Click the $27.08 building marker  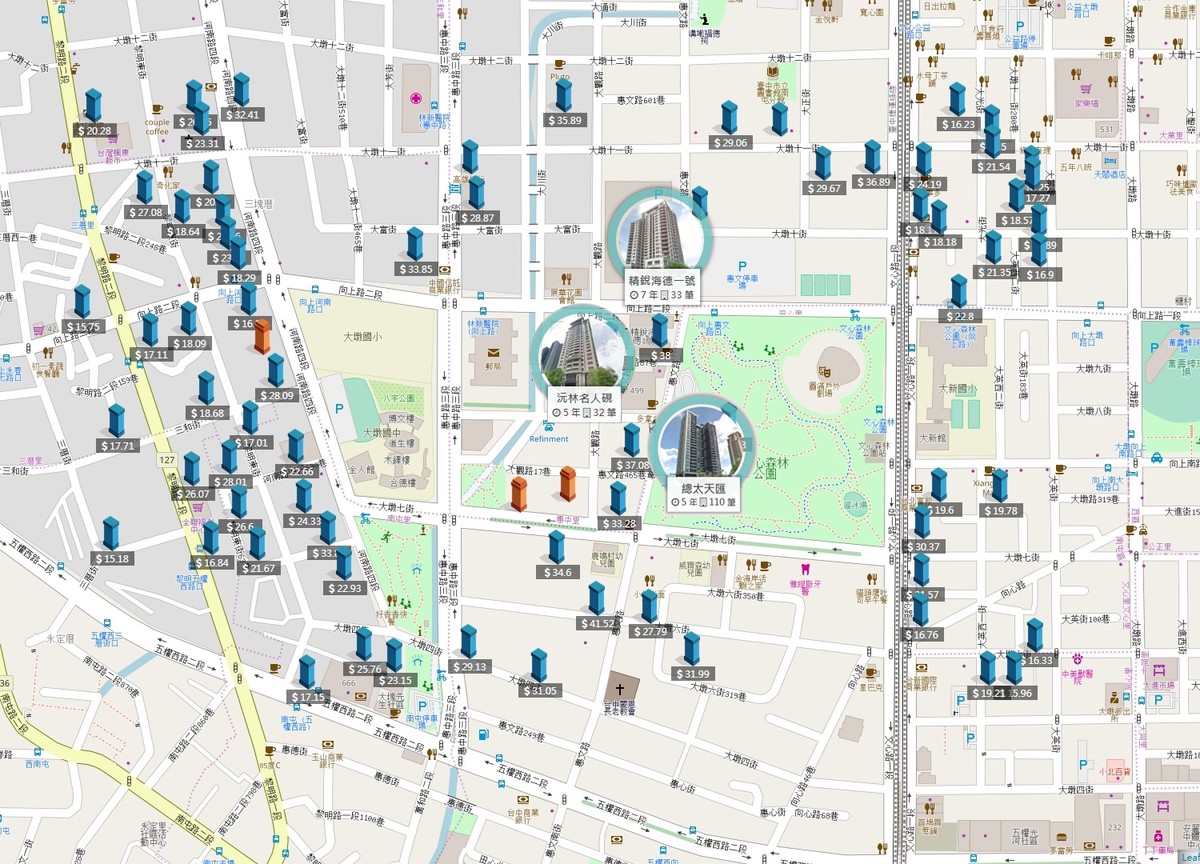(x=145, y=188)
